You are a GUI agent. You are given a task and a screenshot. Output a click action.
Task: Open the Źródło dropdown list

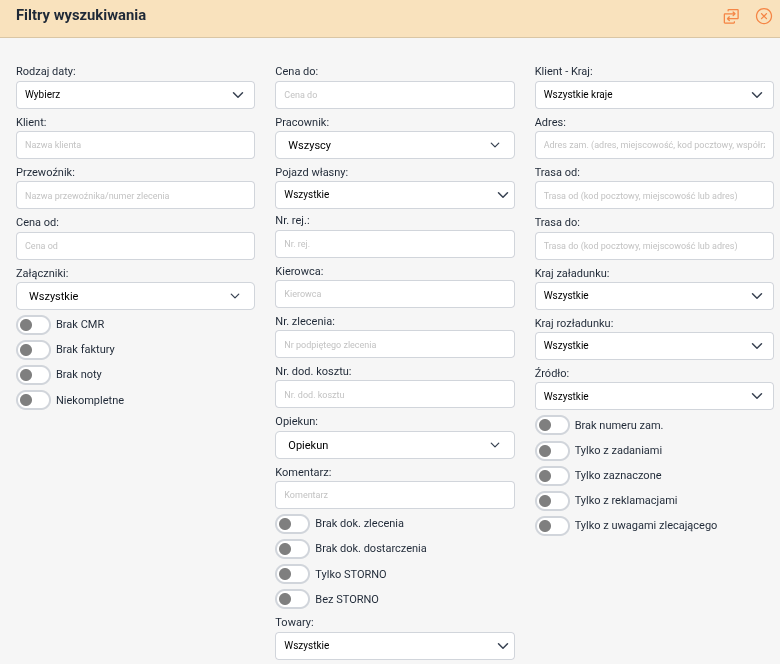pyautogui.click(x=654, y=396)
